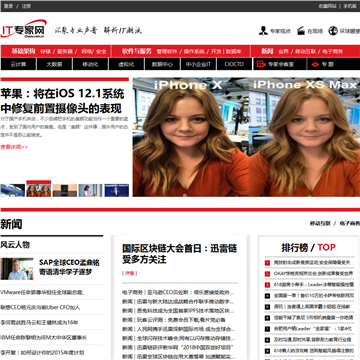Click the 环球瞭望 globe icon
Viewport: 360px width, 360px height.
(333, 31)
